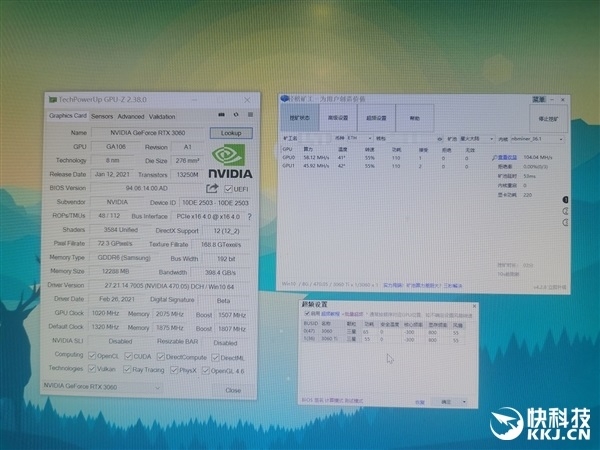Select the 帮助 help tab in miner
This screenshot has height=450, width=600.
tap(415, 118)
